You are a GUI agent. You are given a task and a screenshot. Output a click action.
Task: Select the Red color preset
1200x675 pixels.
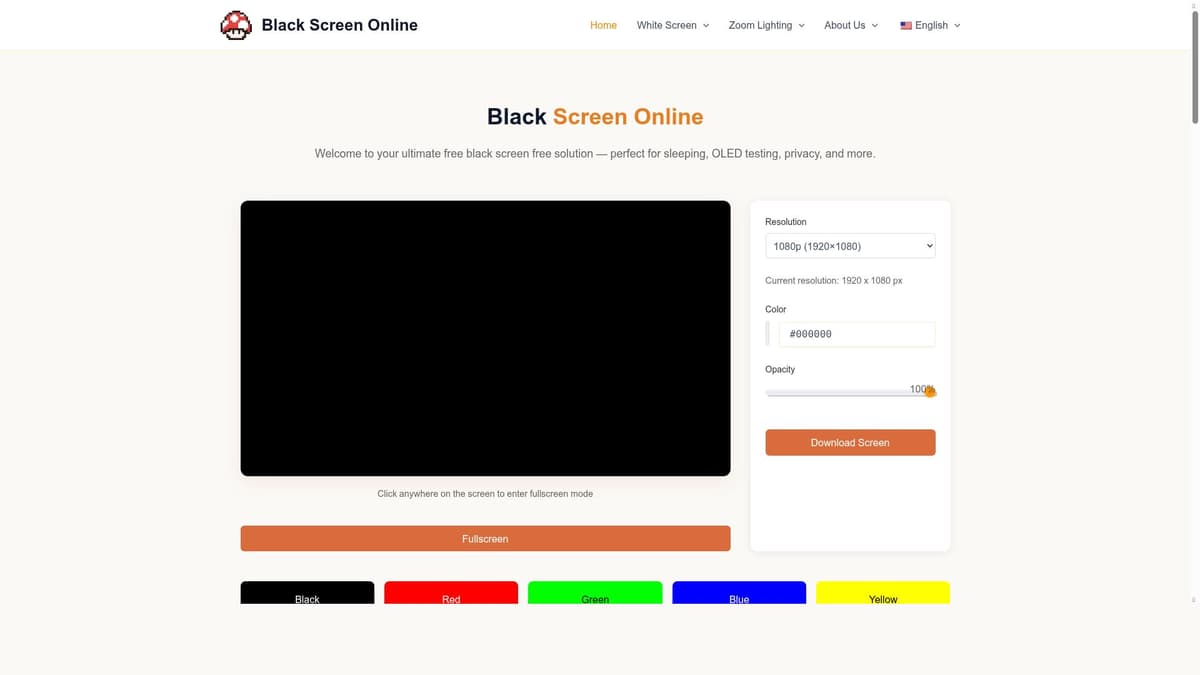451,592
